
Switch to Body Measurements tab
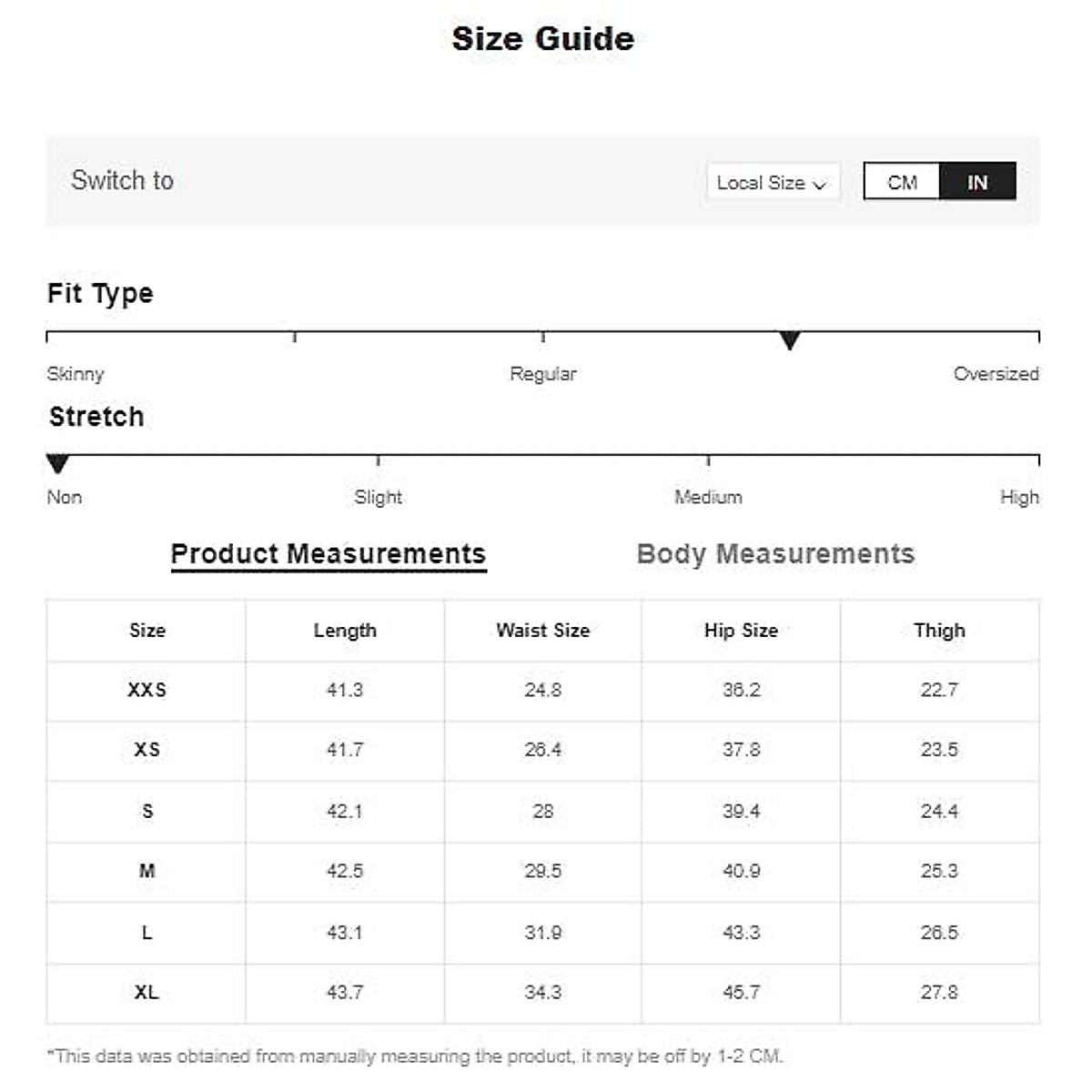point(775,554)
